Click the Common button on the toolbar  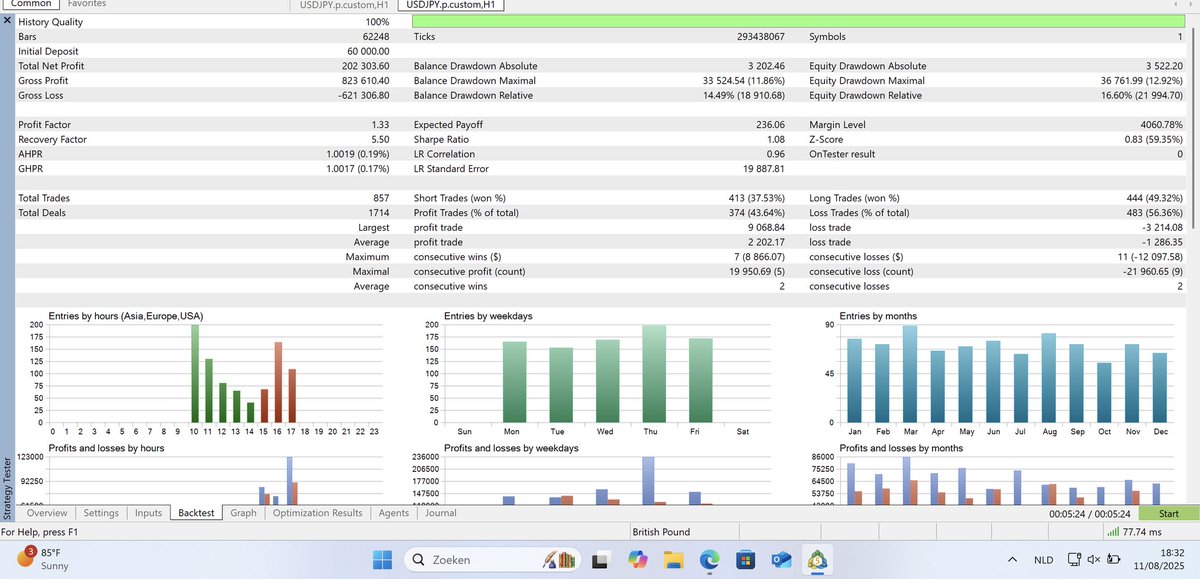30,3
